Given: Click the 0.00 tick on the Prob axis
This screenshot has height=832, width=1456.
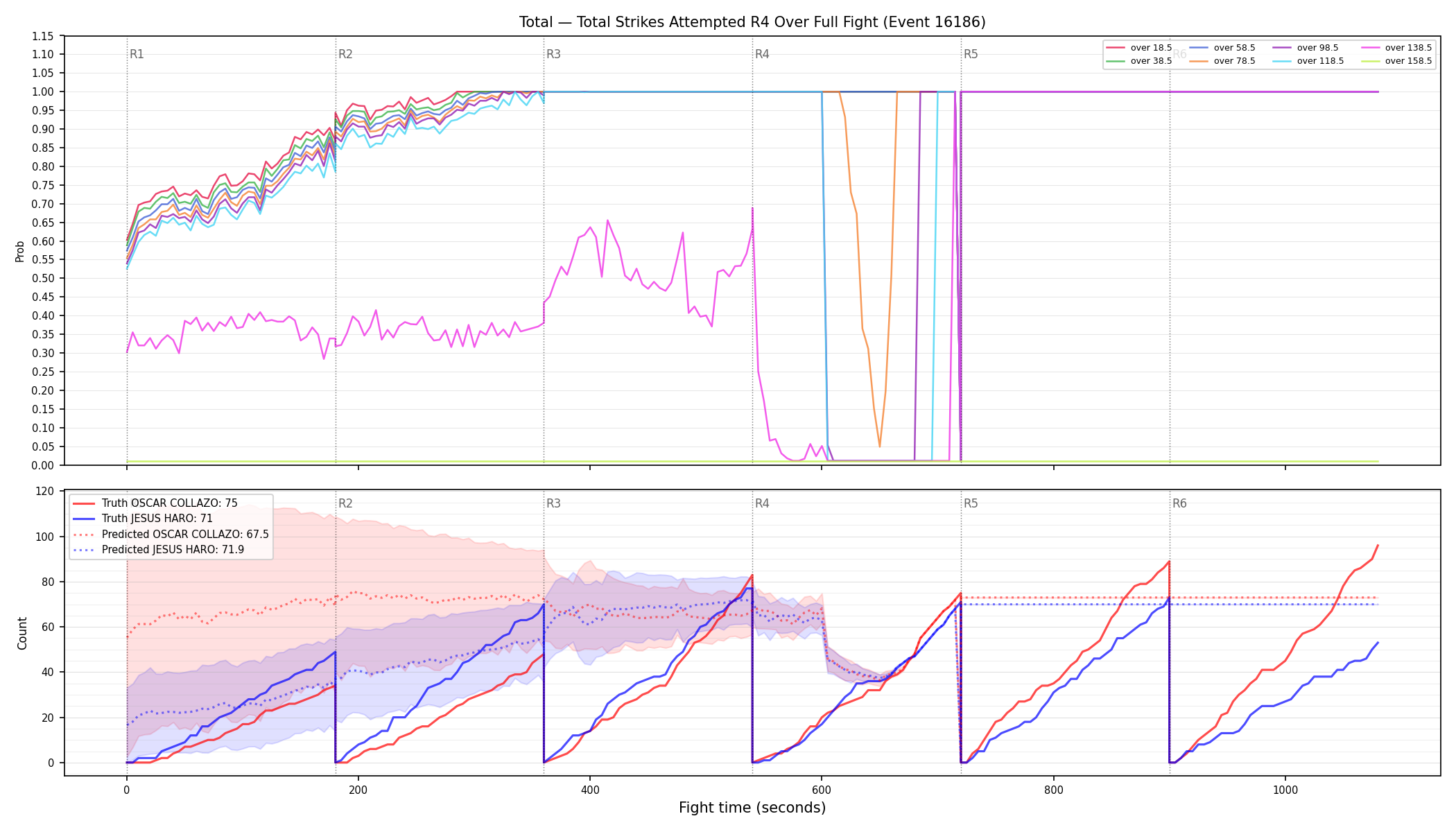Looking at the screenshot, I should coord(43,465).
